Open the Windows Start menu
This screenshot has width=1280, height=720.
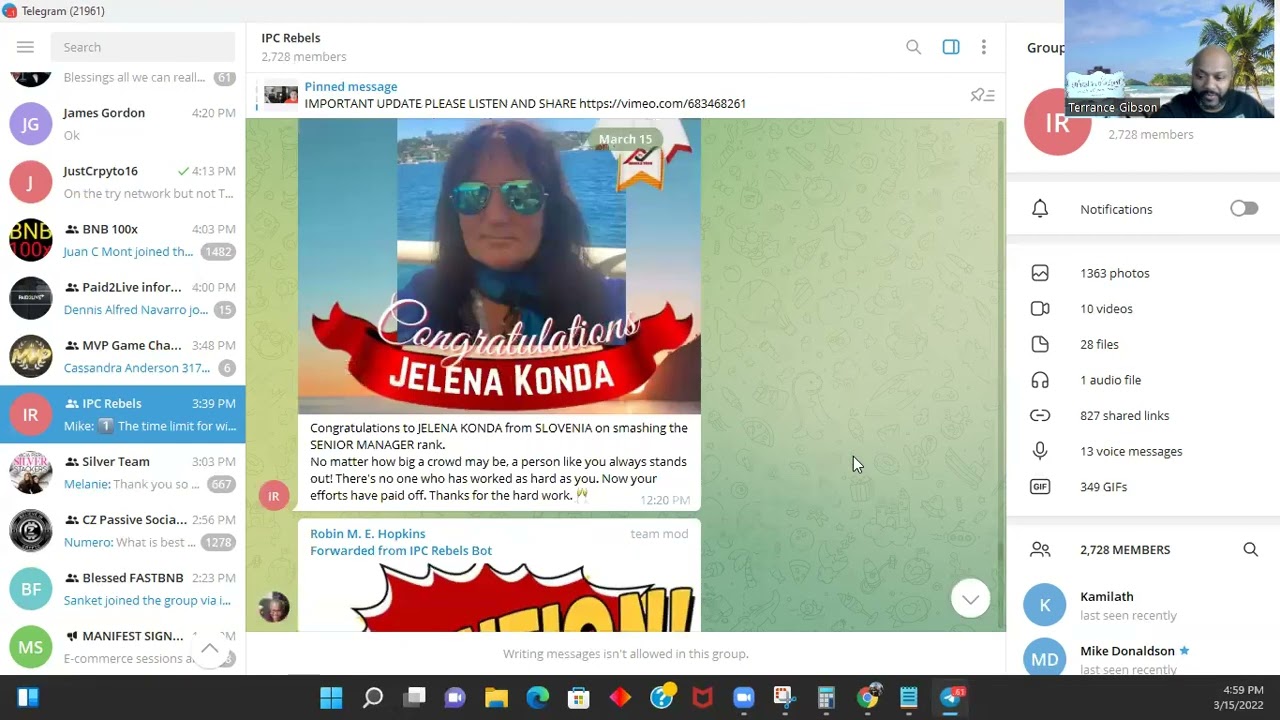331,697
